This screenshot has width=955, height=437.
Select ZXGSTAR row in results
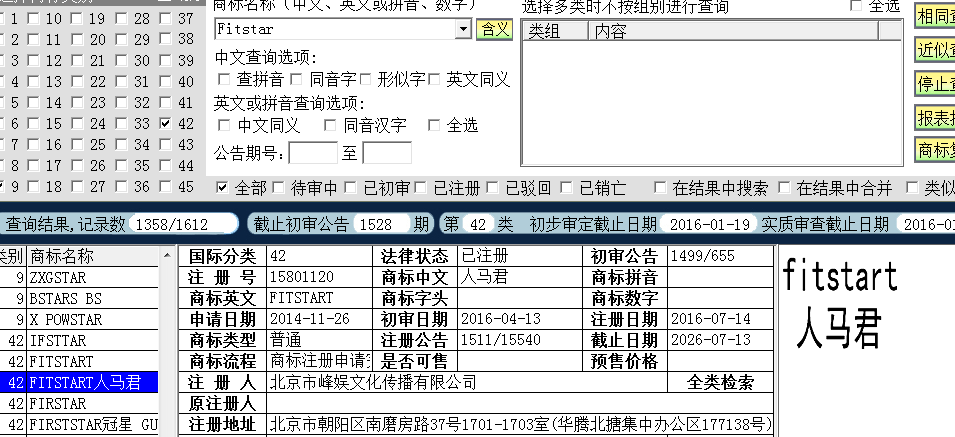tap(79, 278)
